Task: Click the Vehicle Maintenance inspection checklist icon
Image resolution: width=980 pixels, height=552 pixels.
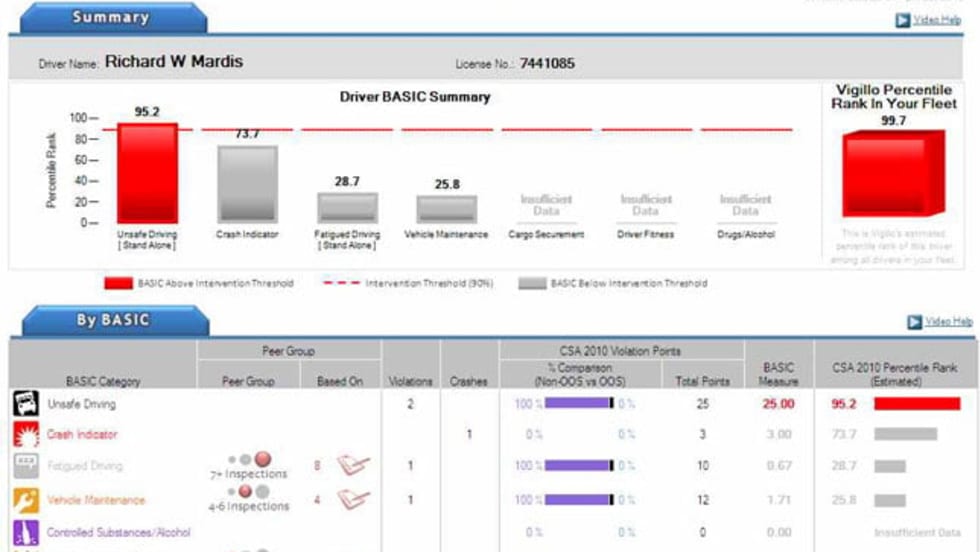Action: tap(352, 498)
